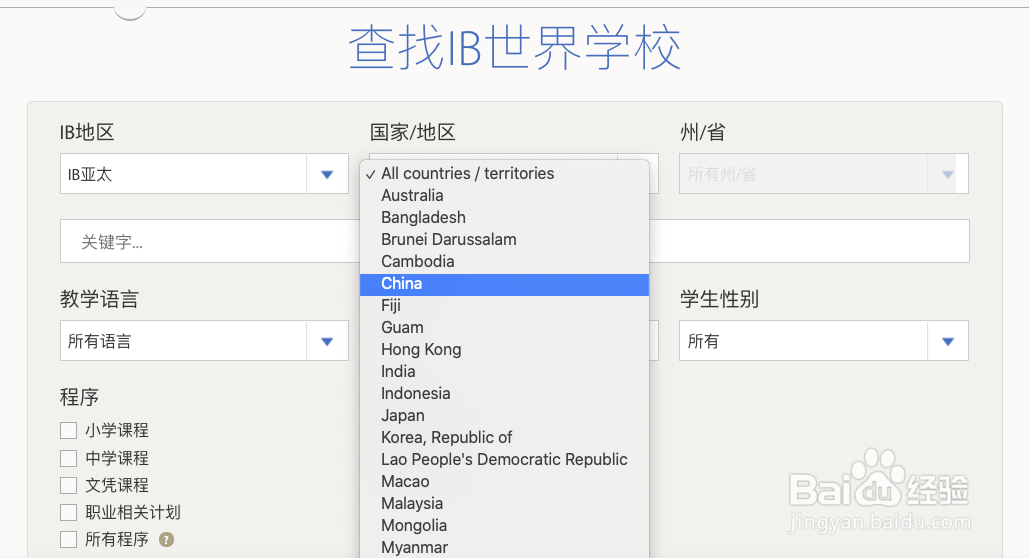Select the 所有程序 checkbox

[x=68, y=540]
